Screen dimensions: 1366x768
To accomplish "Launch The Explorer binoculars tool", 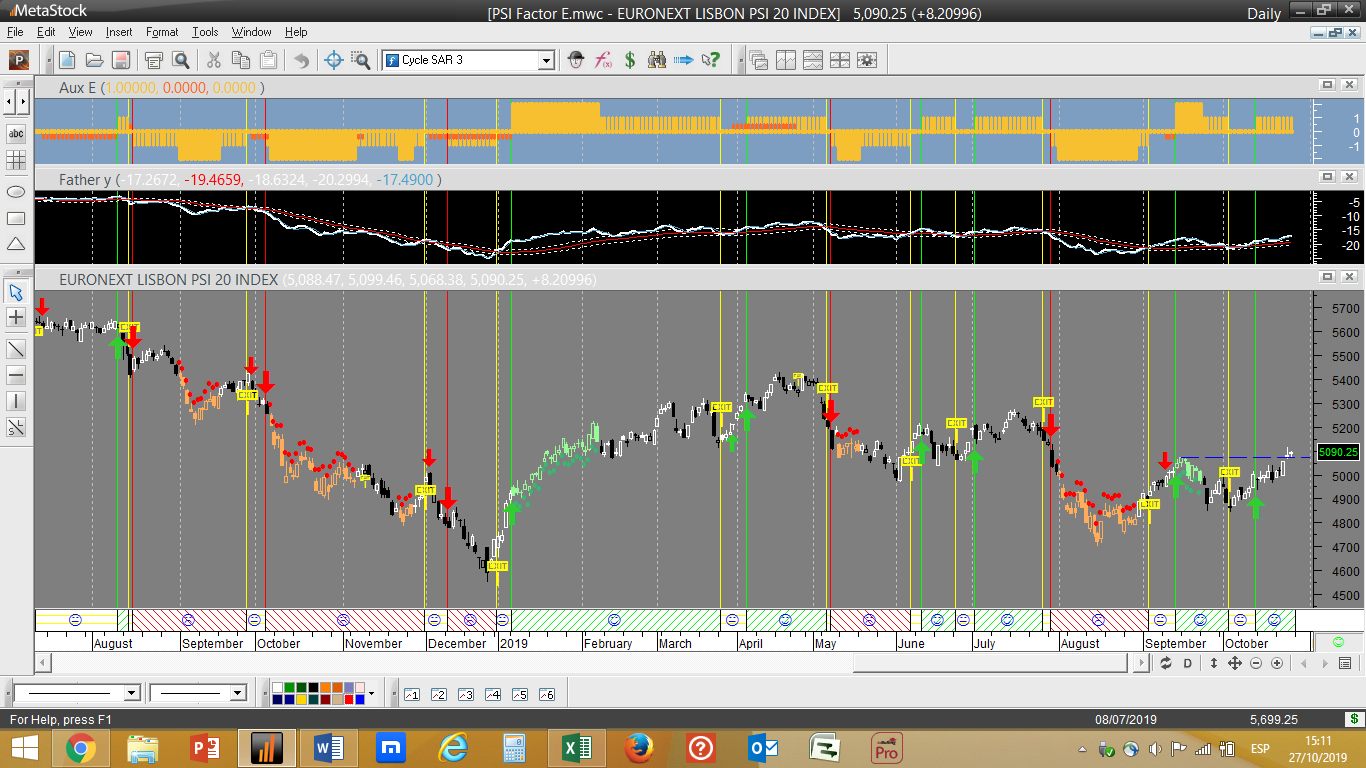I will point(656,60).
